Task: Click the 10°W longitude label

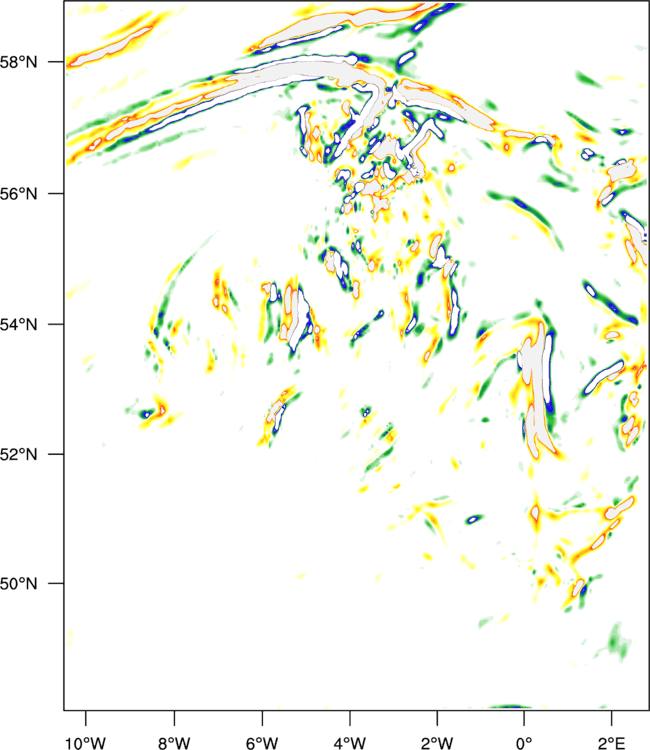Action: [86, 743]
